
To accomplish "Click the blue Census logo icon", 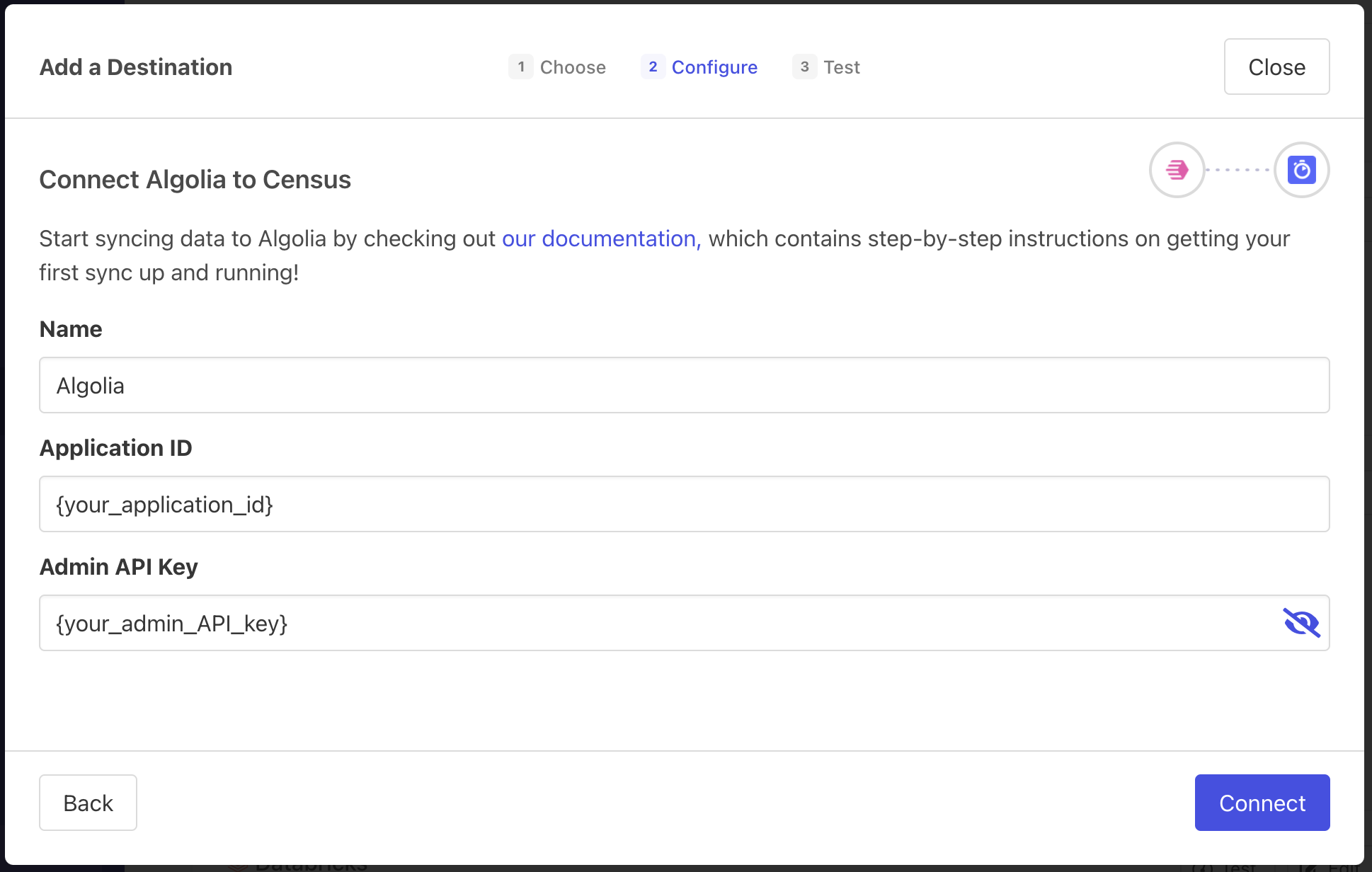I will 1301,170.
